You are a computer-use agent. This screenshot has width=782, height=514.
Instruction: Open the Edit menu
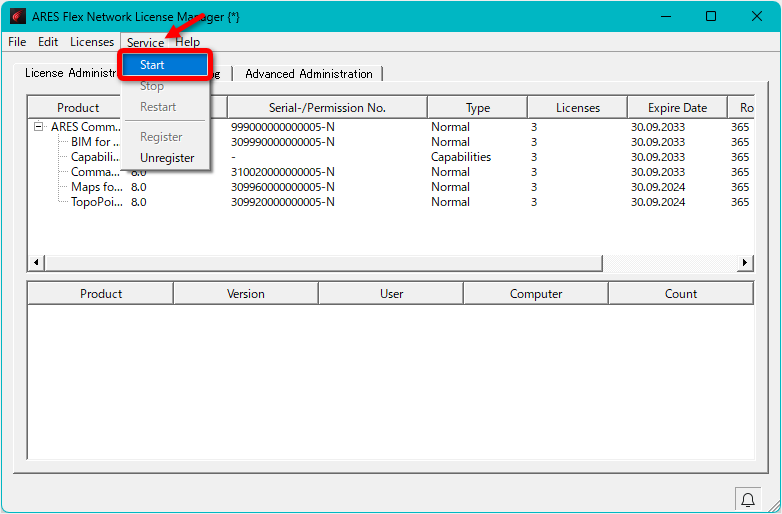point(48,42)
